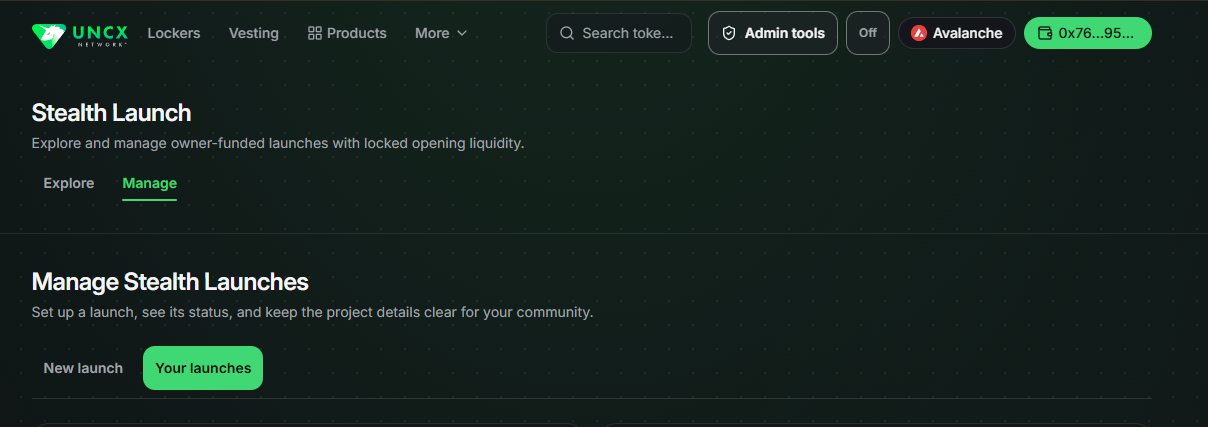Click the UNCX wolf logo icon

pos(48,35)
